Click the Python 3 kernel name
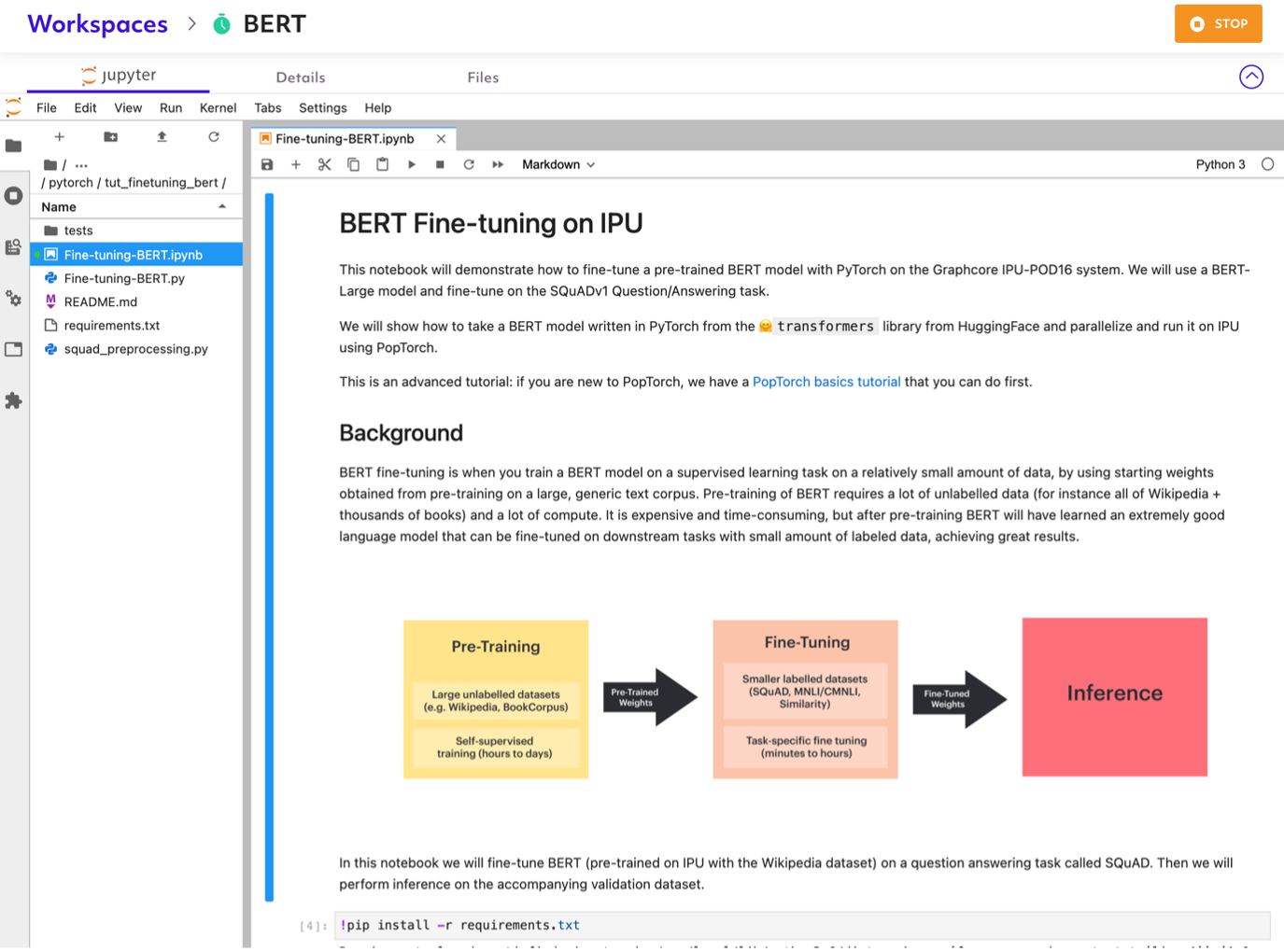 [x=1221, y=164]
